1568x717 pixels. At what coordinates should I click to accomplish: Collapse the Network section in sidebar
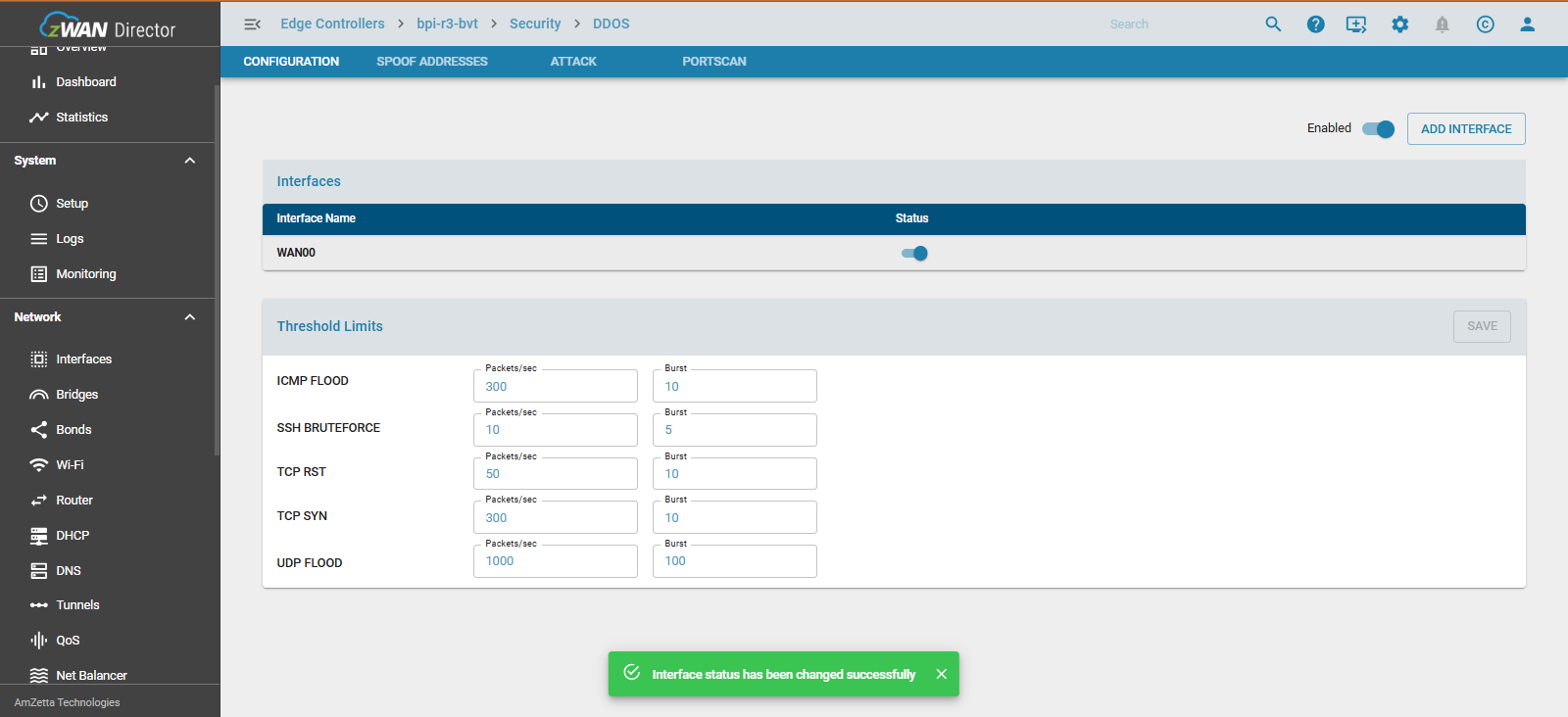(190, 317)
